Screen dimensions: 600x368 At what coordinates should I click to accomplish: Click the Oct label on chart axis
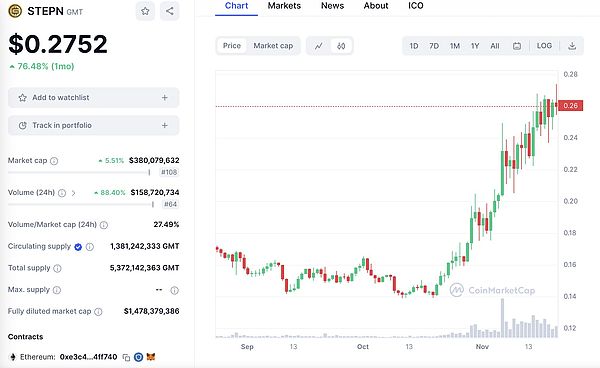pyautogui.click(x=363, y=347)
